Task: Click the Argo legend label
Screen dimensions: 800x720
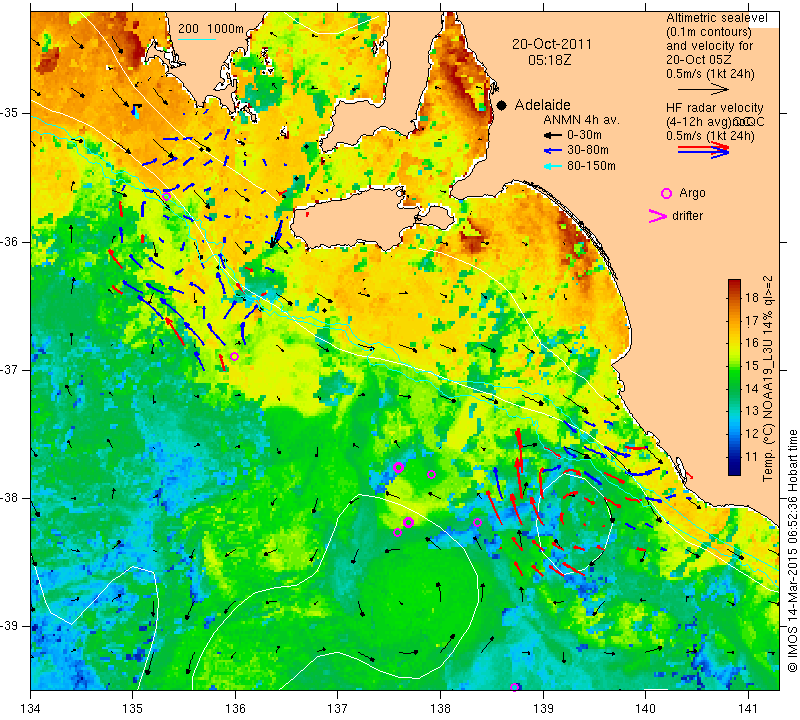Action: click(692, 193)
